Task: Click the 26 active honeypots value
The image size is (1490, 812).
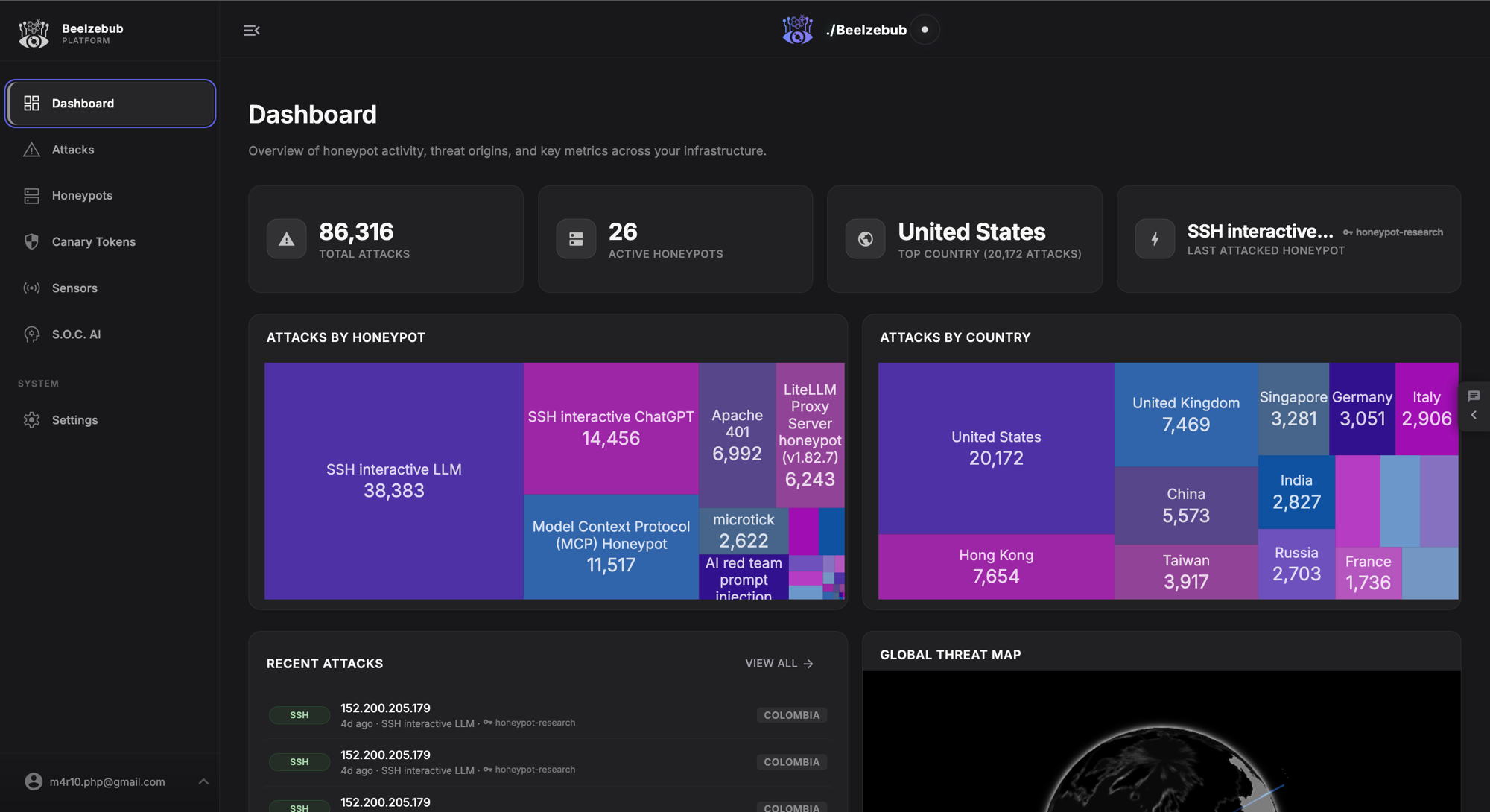Action: click(x=623, y=232)
